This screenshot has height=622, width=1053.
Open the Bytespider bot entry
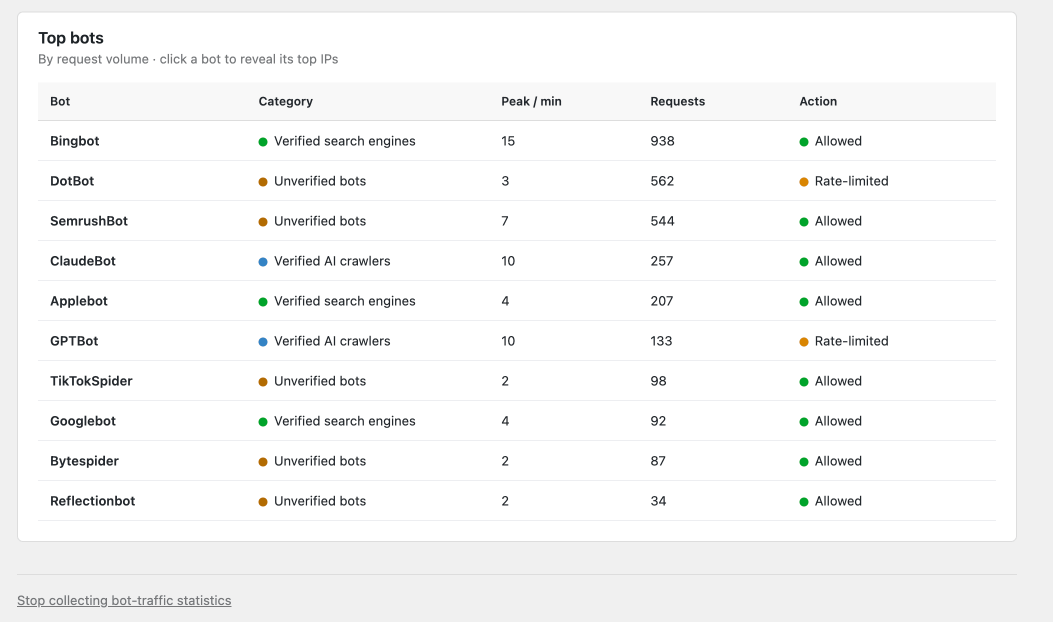(x=84, y=461)
